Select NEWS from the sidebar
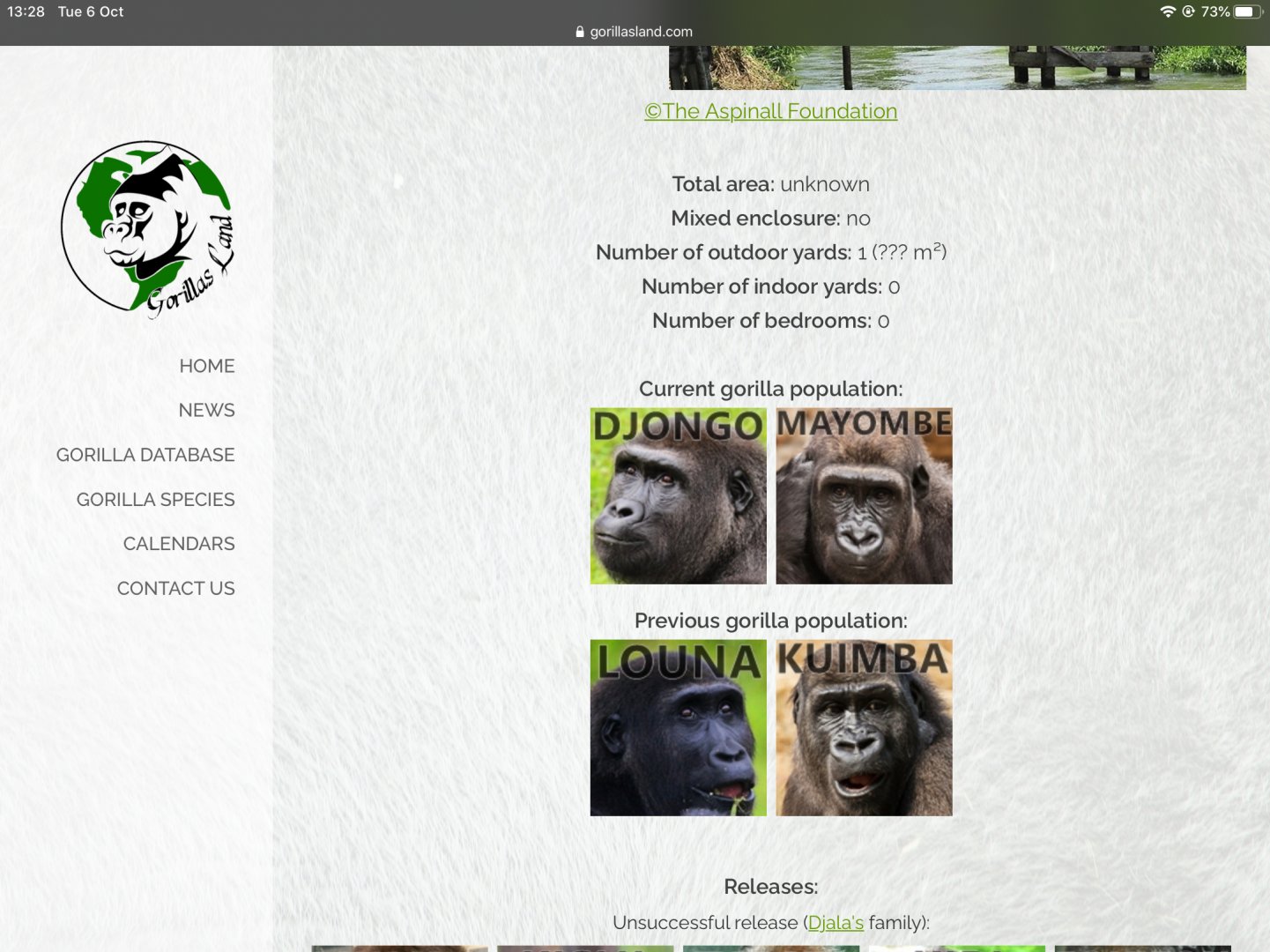This screenshot has height=952, width=1270. tap(205, 410)
